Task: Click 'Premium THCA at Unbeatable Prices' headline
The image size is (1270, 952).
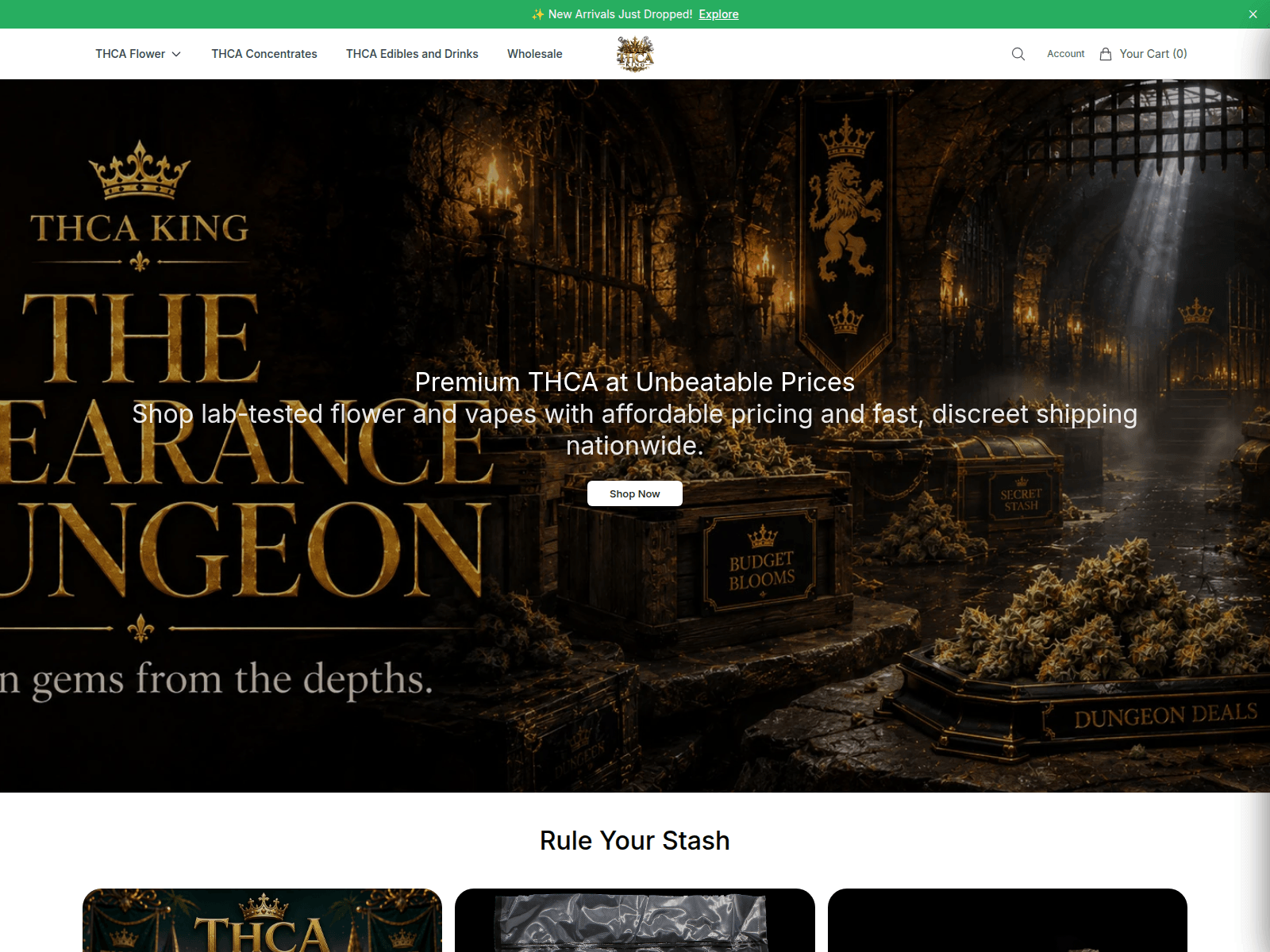Action: tap(635, 382)
